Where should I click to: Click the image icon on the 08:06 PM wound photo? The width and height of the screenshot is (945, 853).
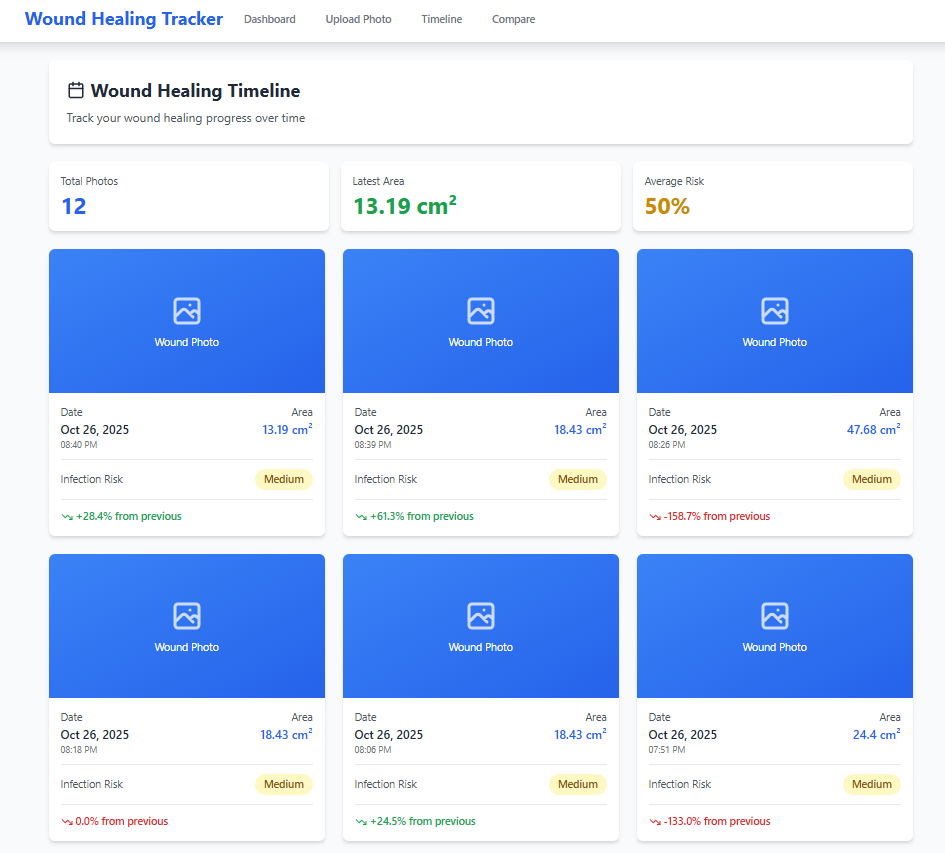pos(481,616)
